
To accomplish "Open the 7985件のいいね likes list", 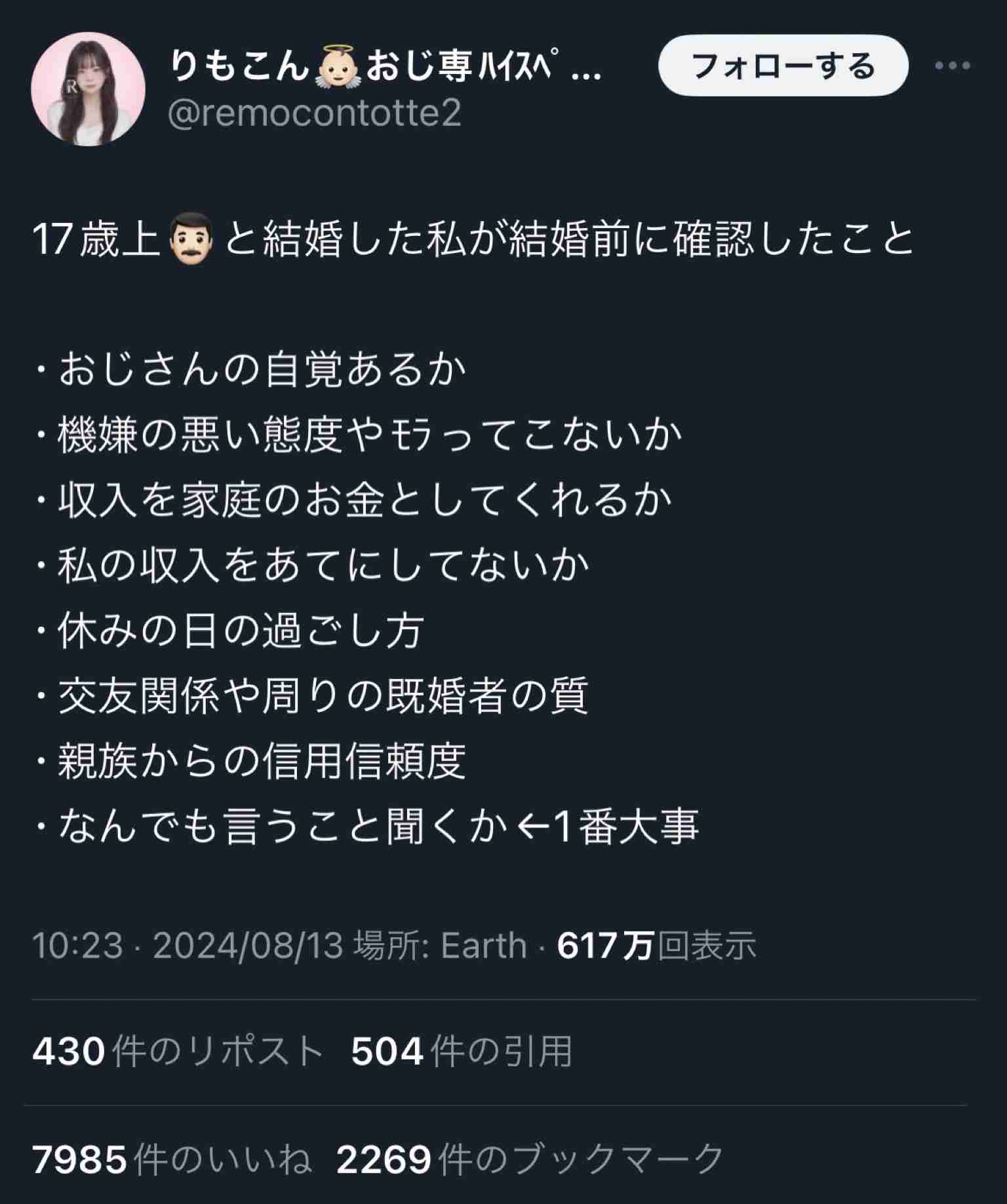I will point(172,1158).
